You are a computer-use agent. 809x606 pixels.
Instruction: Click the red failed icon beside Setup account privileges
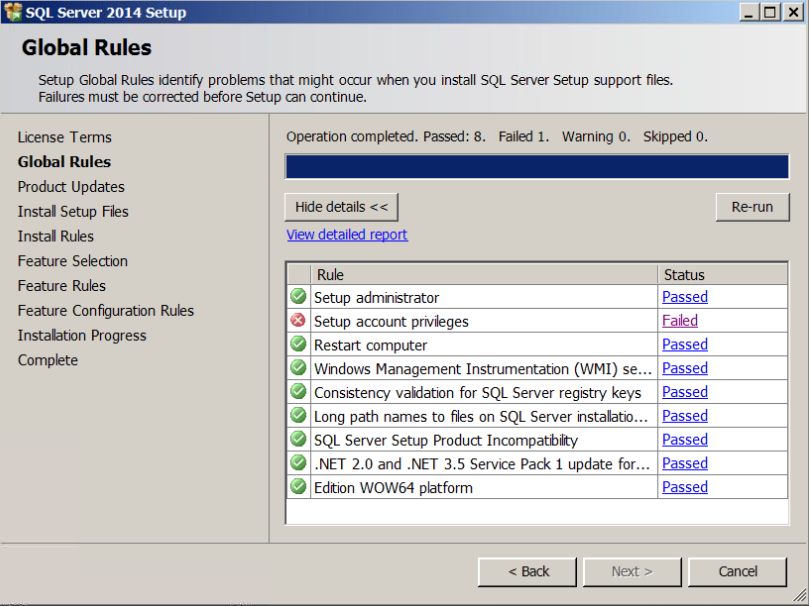click(x=298, y=320)
